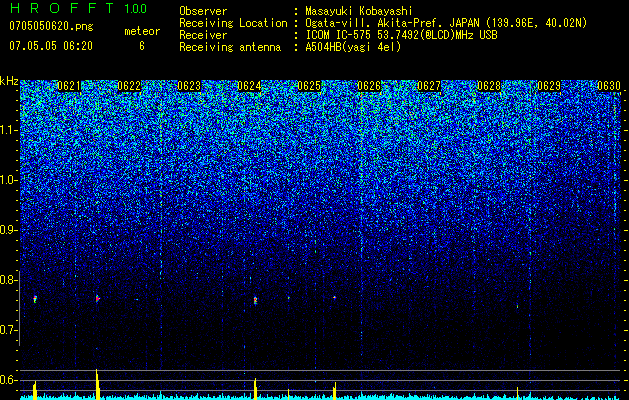Click the 0624 time marker

(x=249, y=86)
